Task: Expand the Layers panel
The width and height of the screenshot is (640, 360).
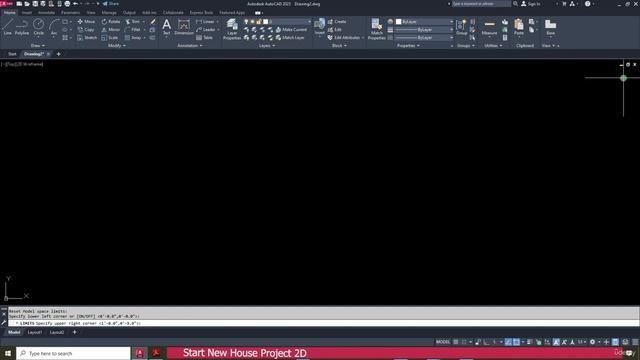Action: tap(267, 46)
